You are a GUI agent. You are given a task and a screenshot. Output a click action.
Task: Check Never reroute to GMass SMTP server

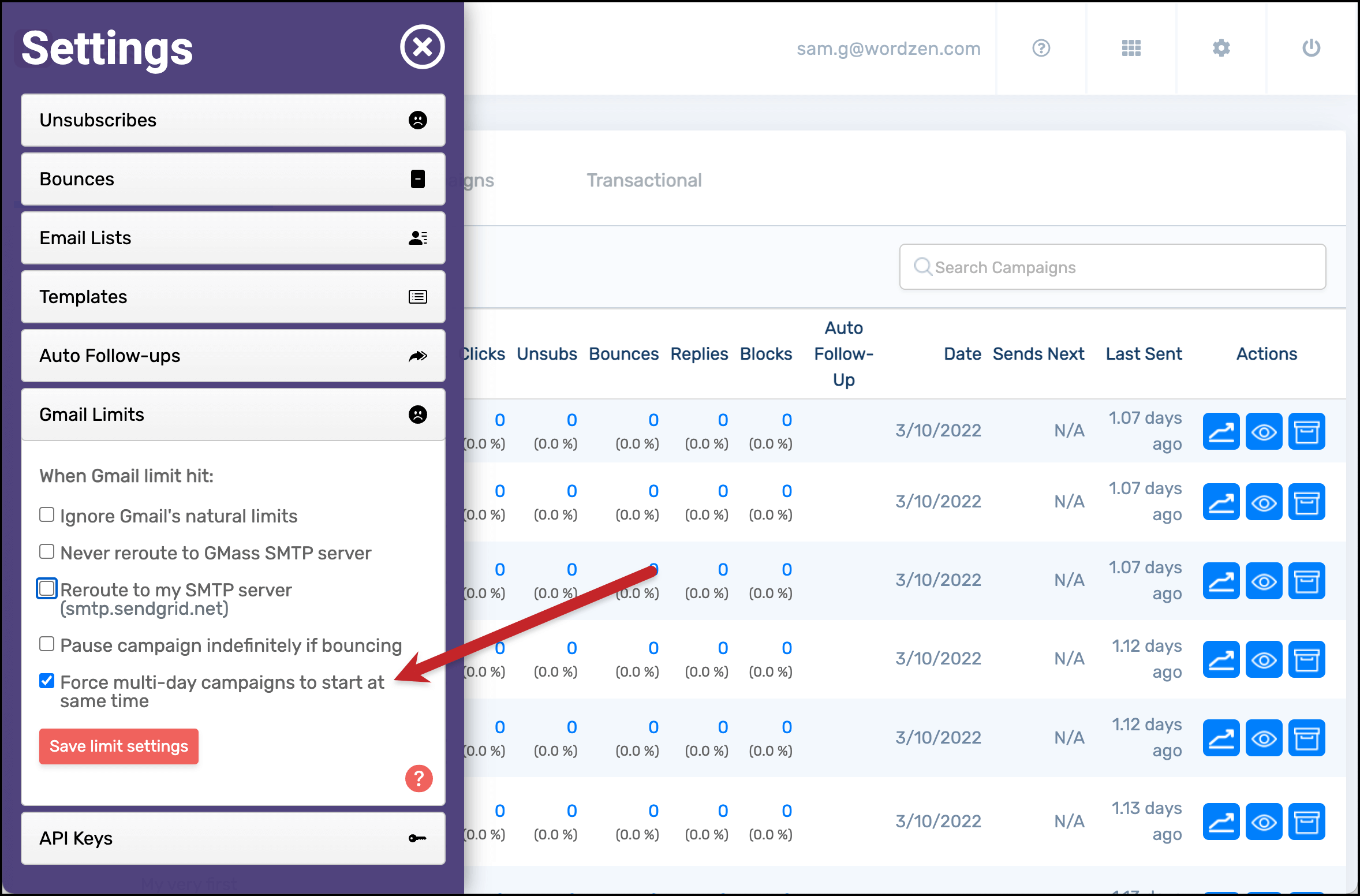47,551
